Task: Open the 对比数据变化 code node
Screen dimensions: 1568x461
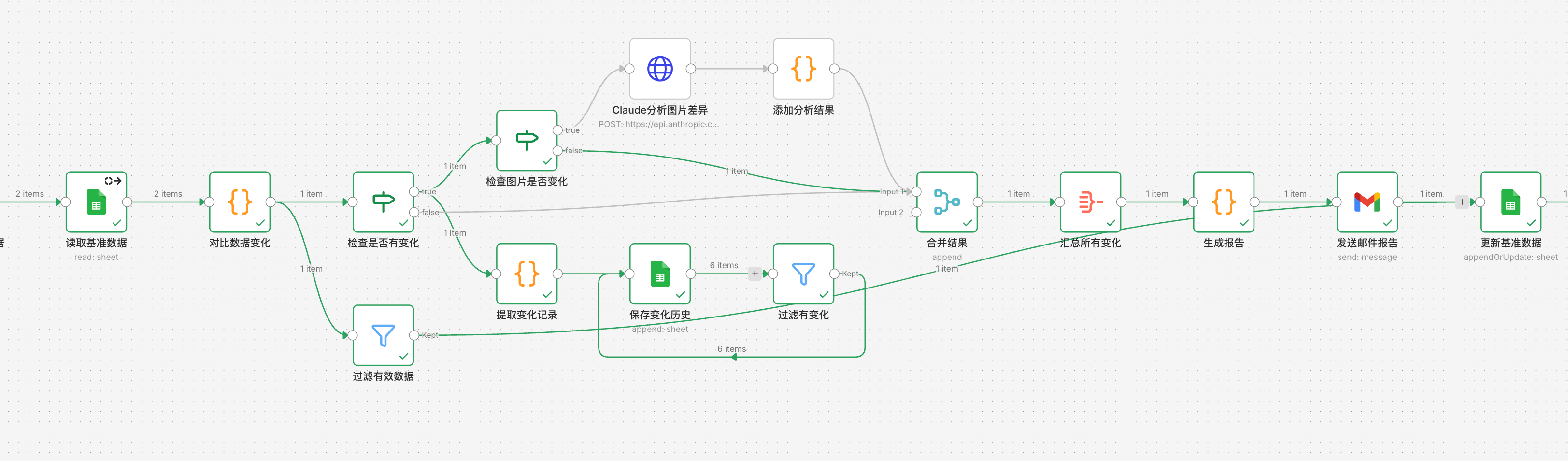Action: coord(240,202)
